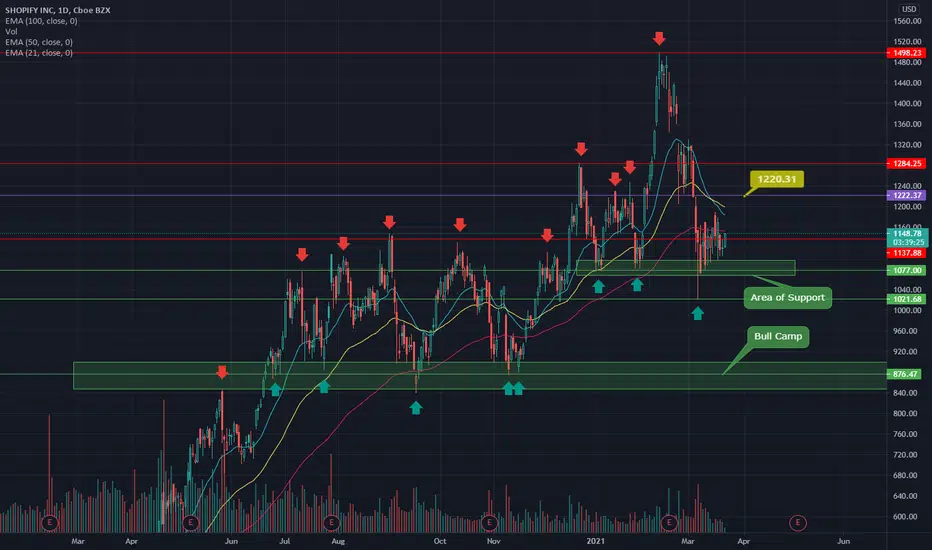
Task: Click the SHOPIFY INC symbol title
Action: coord(58,10)
